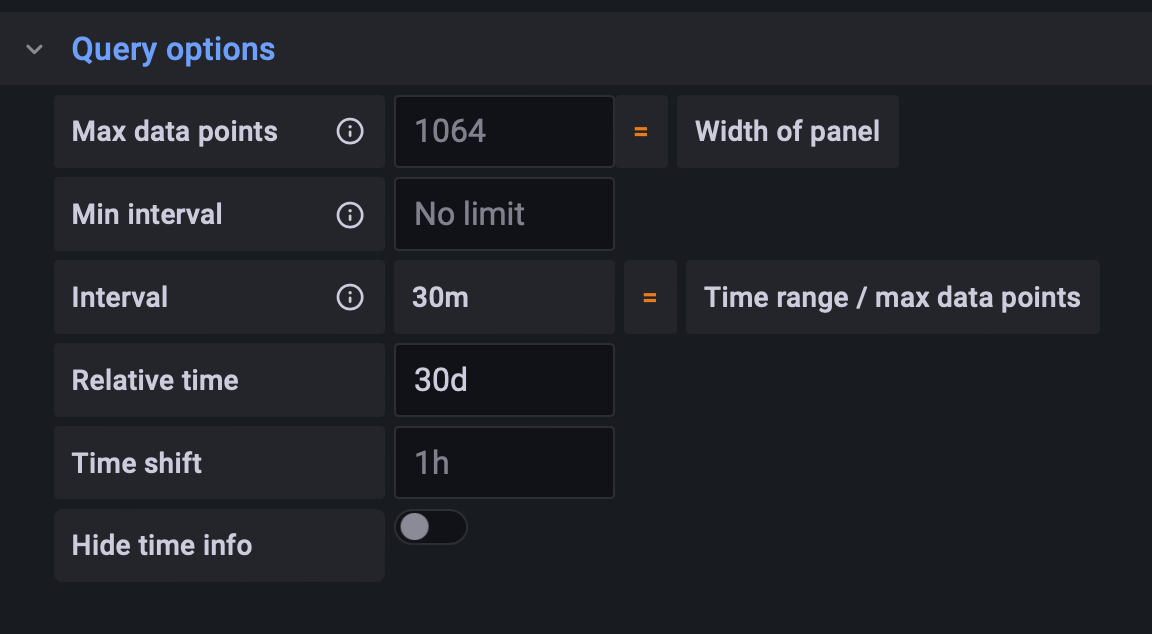The image size is (1152, 634).
Task: Click the info icon beside Interval
Action: tap(350, 297)
